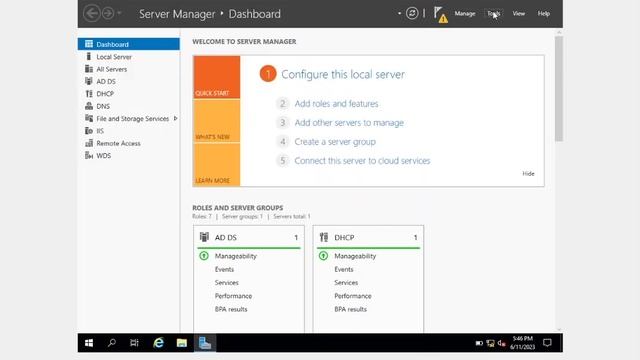Click Create a server group link
This screenshot has height=360, width=640.
tap(335, 142)
